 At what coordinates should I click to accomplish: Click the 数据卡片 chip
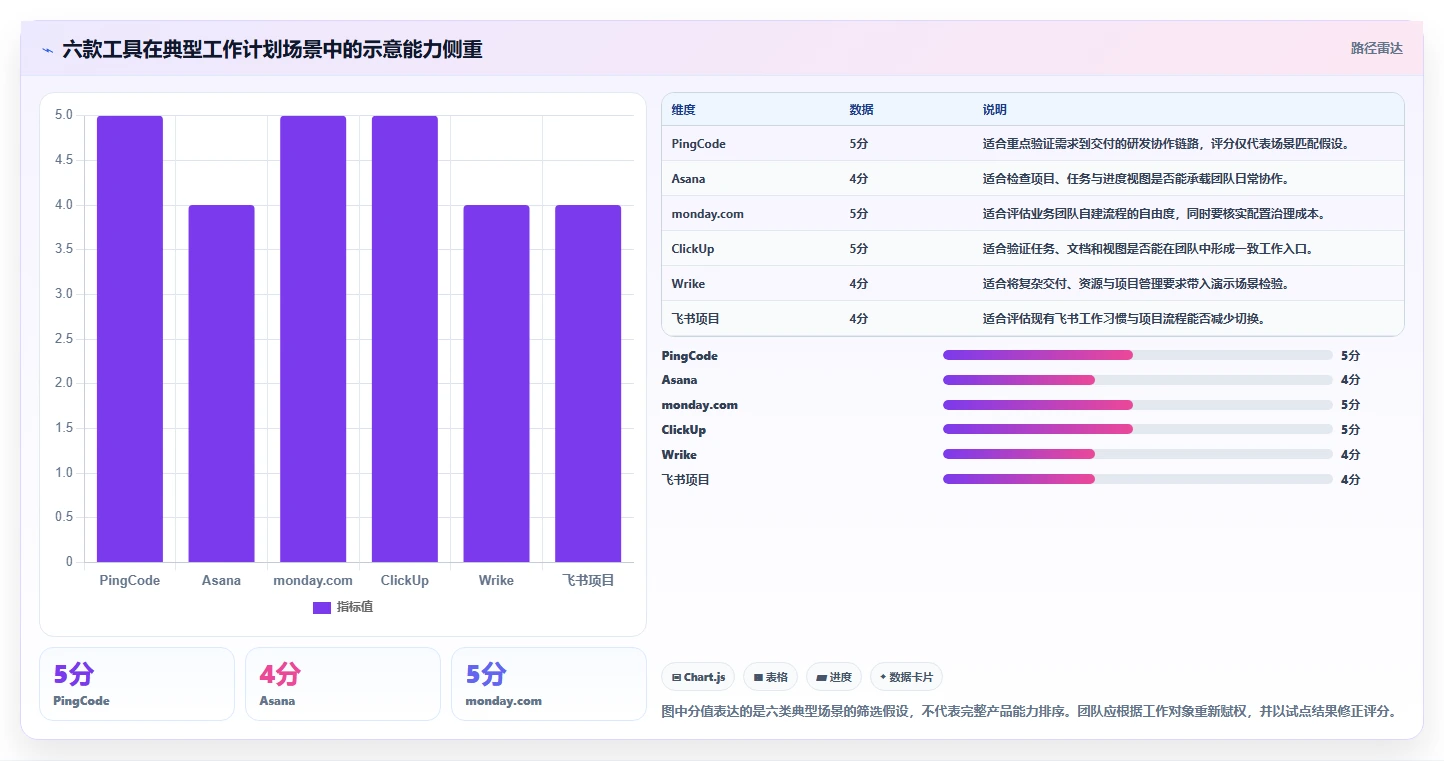pos(906,677)
